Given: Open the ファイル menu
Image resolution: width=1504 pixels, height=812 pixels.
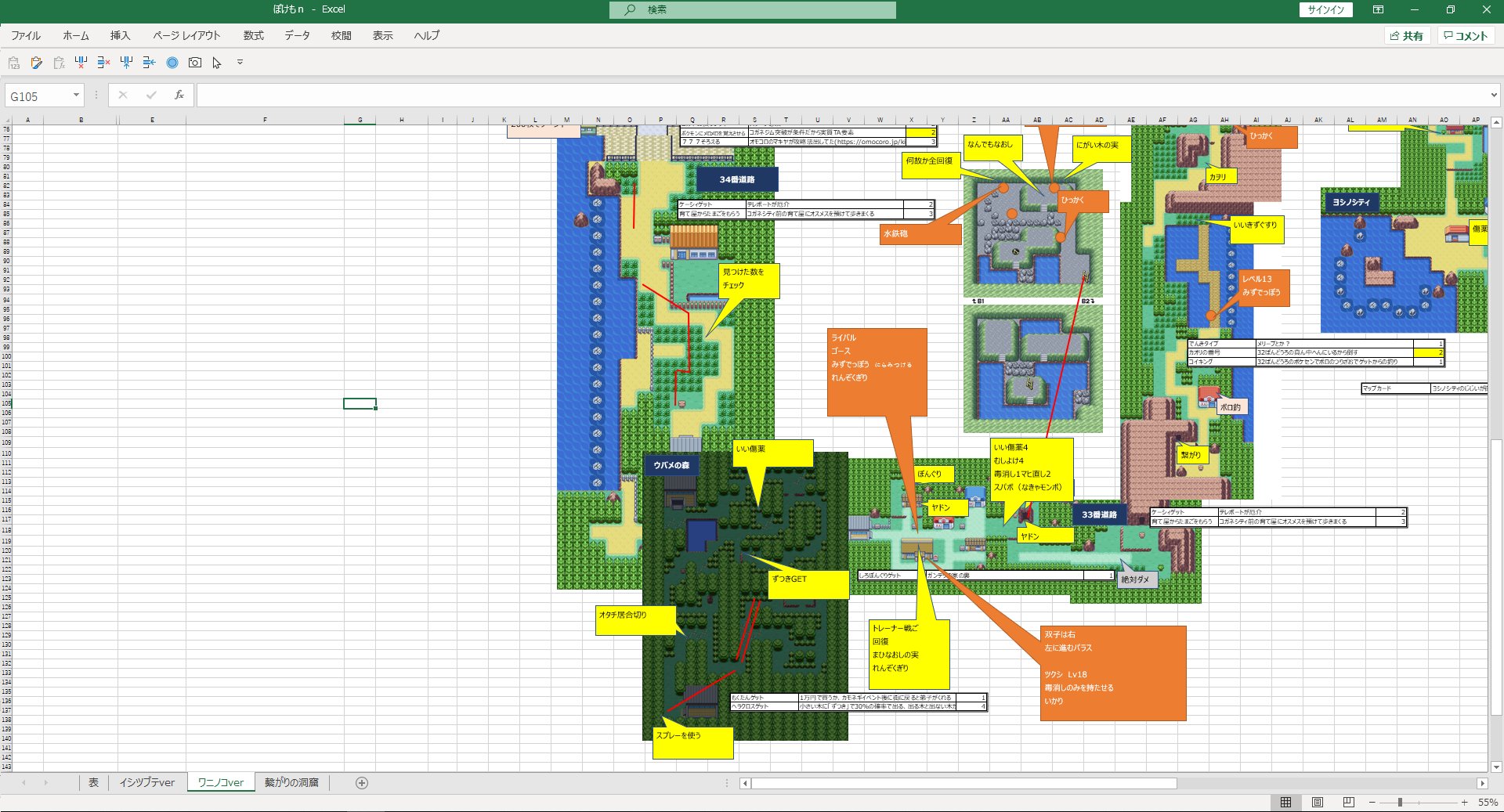Looking at the screenshot, I should 25,35.
